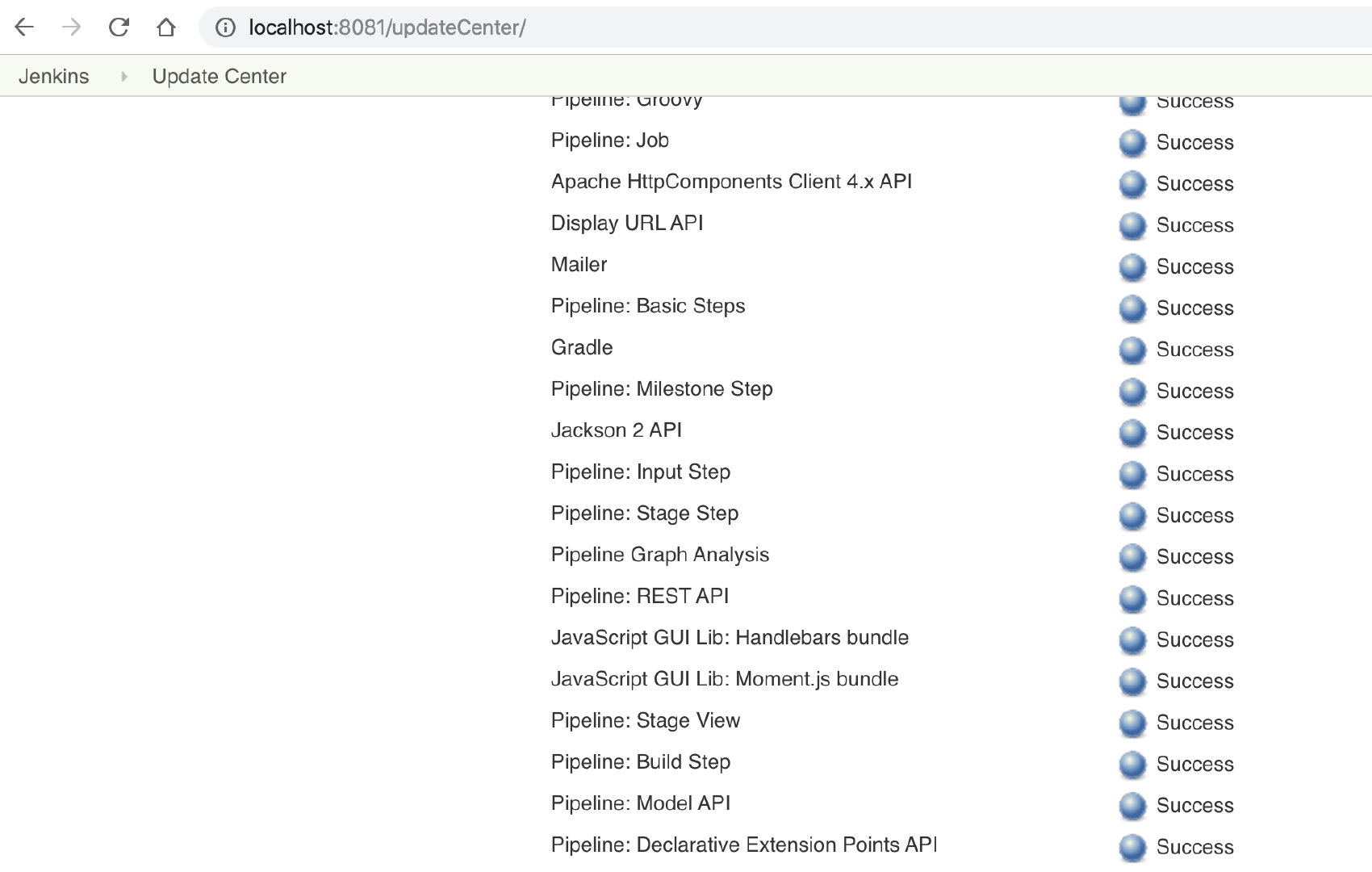Expand the chevron next to Jenkins breadcrumb
Image resolution: width=1372 pixels, height=872 pixels.
tap(125, 76)
